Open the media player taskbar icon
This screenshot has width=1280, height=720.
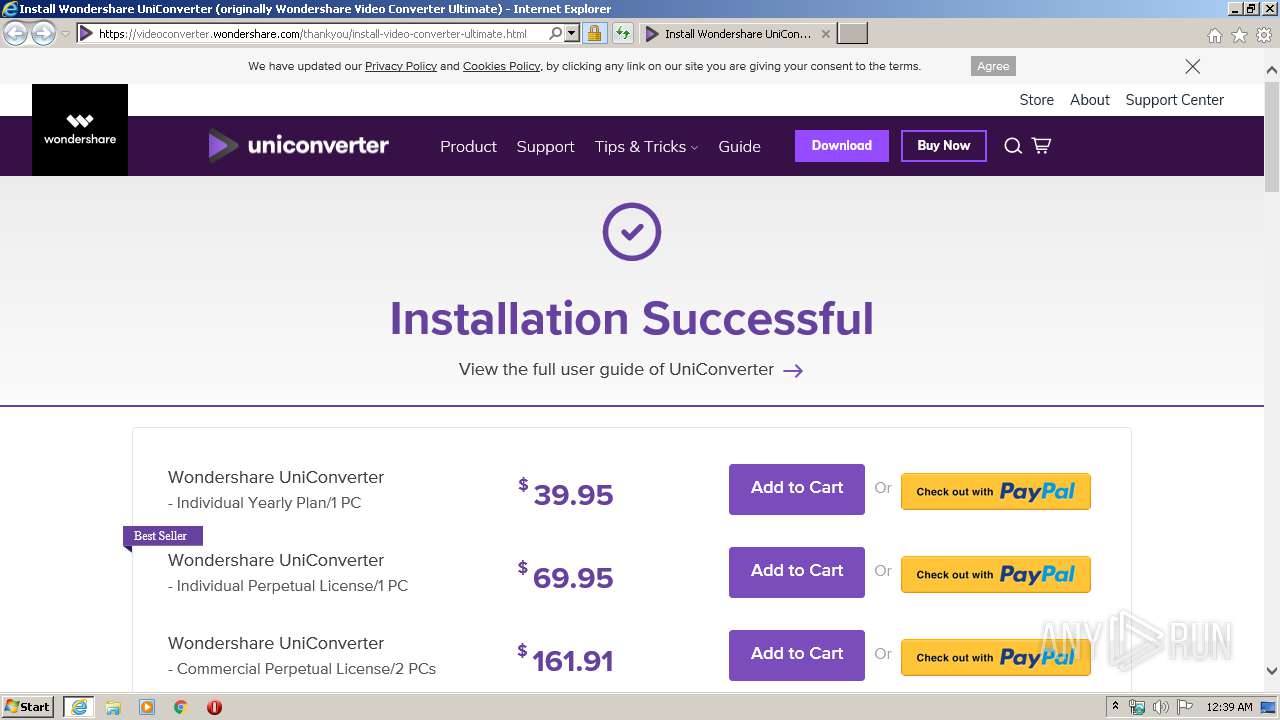click(x=147, y=707)
